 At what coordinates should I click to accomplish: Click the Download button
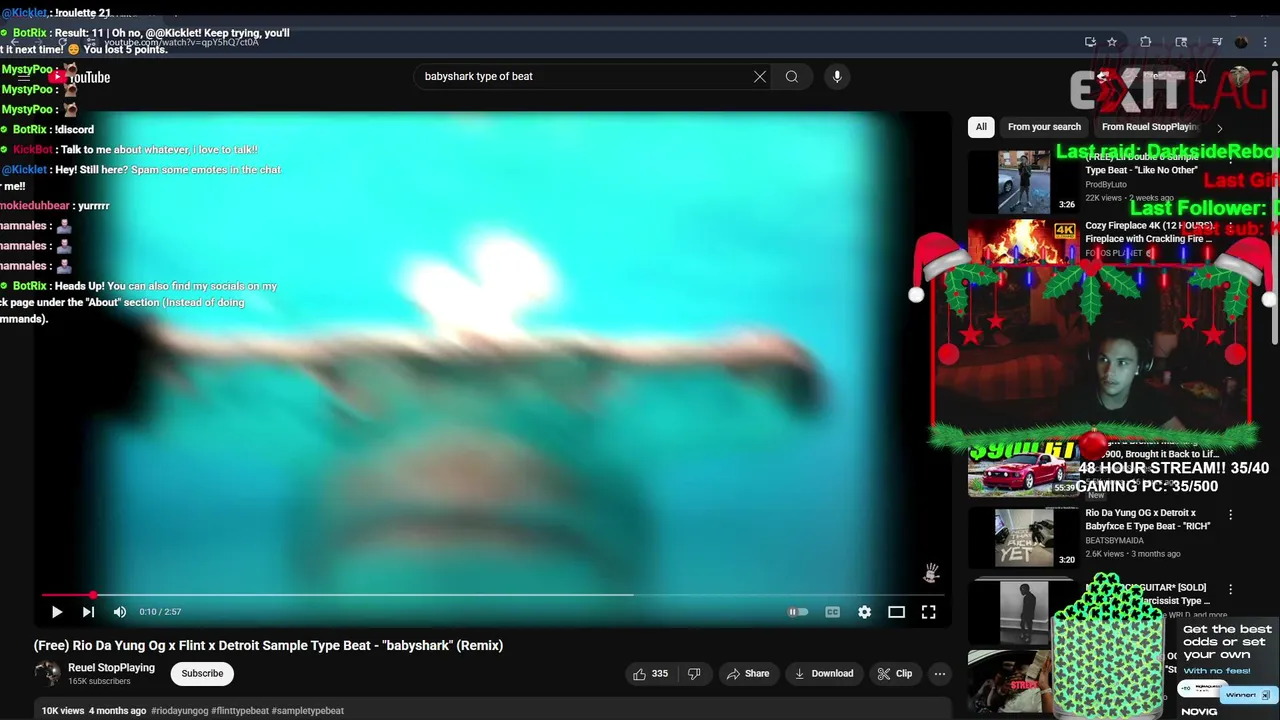click(823, 674)
